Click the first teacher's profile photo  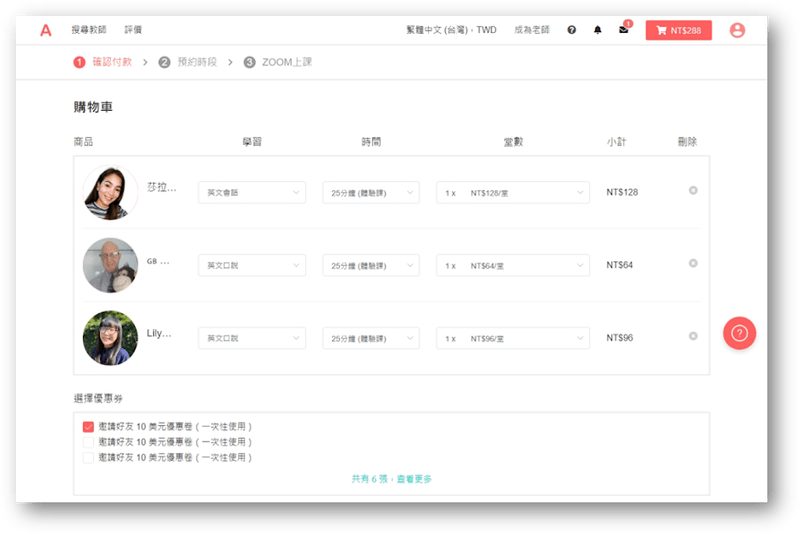[x=110, y=192]
